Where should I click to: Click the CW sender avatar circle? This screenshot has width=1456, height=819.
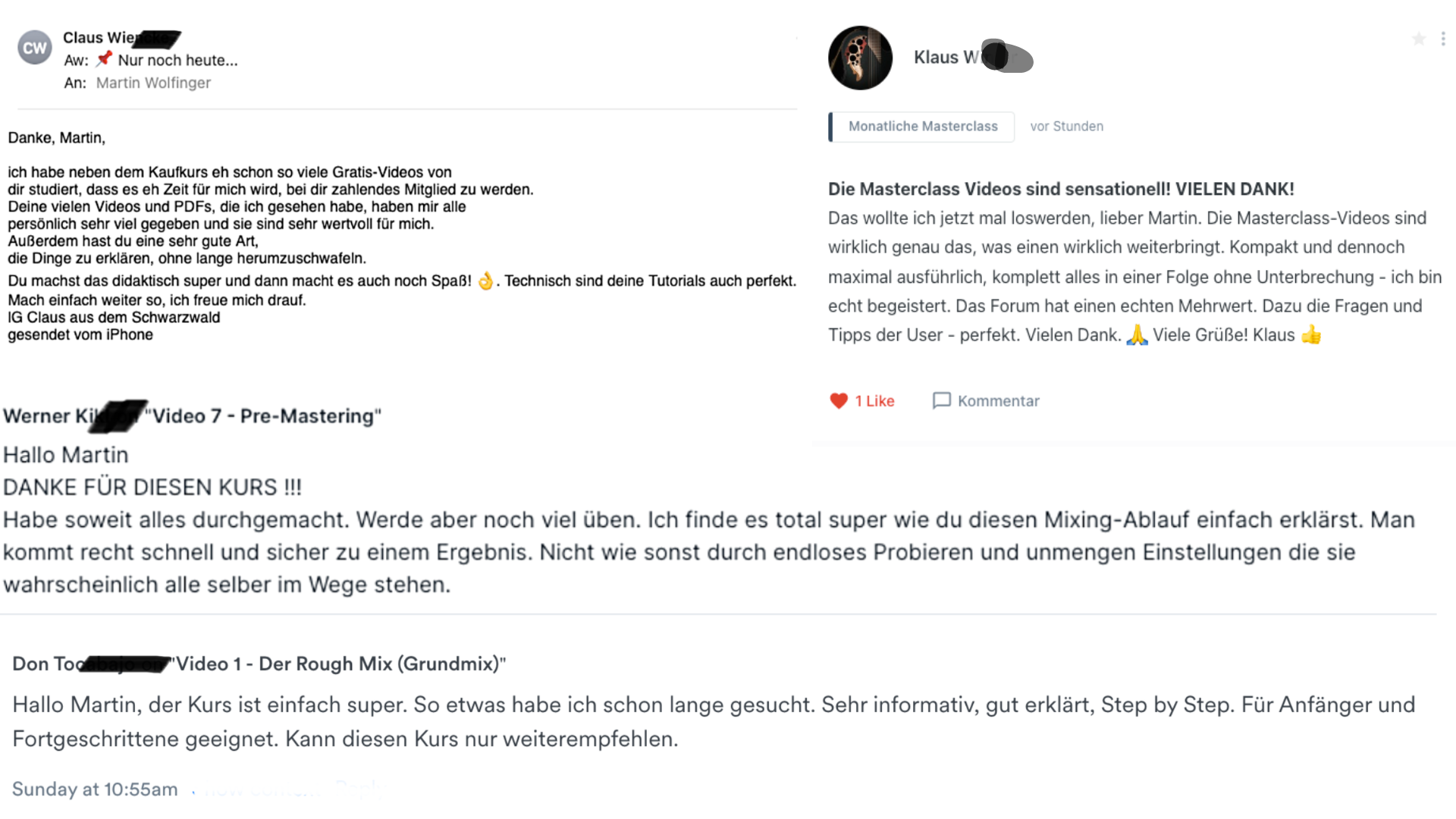pos(35,48)
